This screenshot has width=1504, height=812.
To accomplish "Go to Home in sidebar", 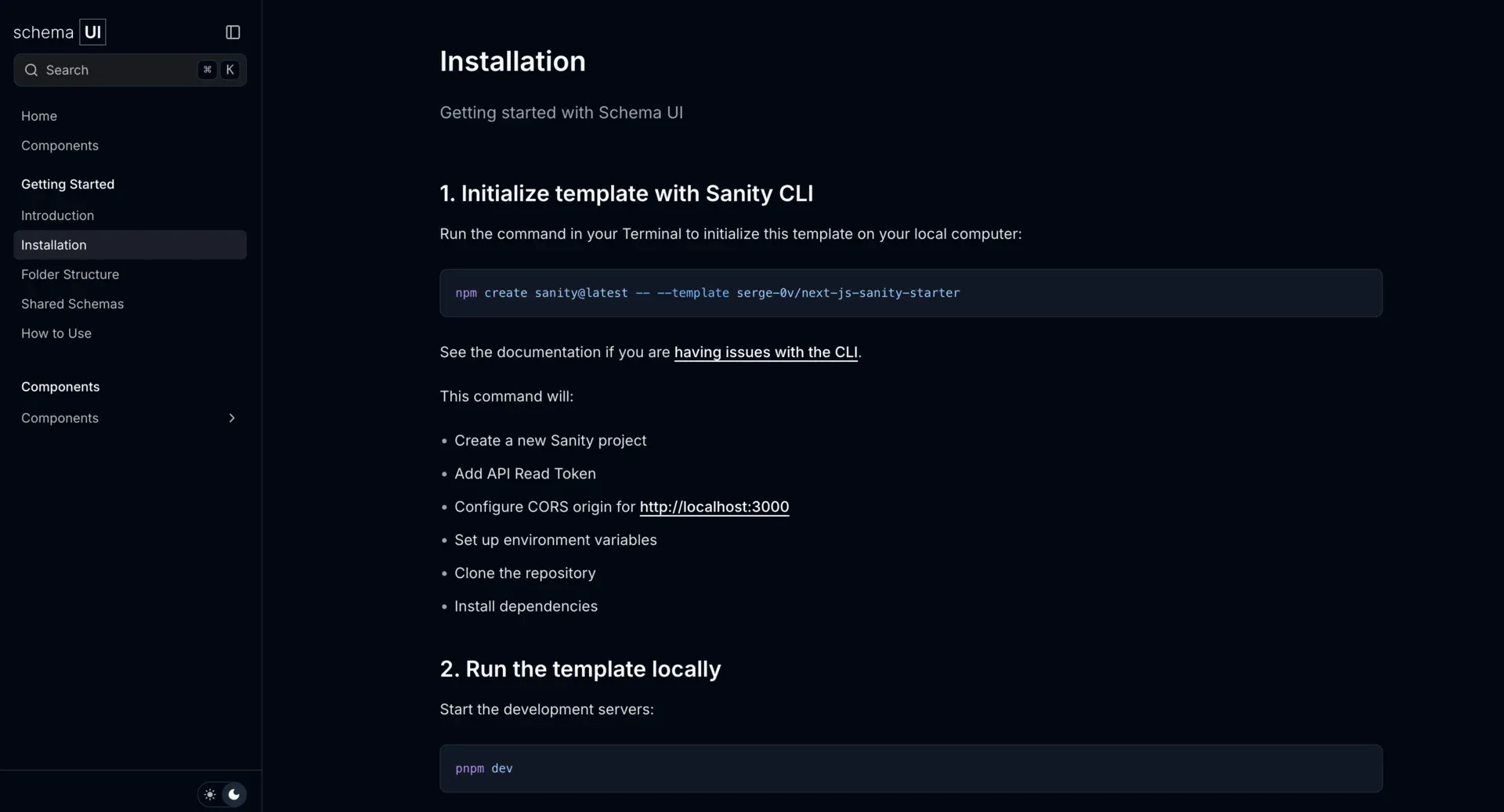I will coord(39,116).
